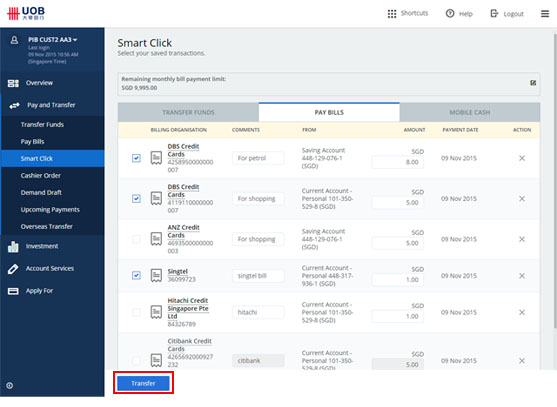Screen dimensions: 557x407
Task: Click the blue Transfer button
Action: click(143, 383)
